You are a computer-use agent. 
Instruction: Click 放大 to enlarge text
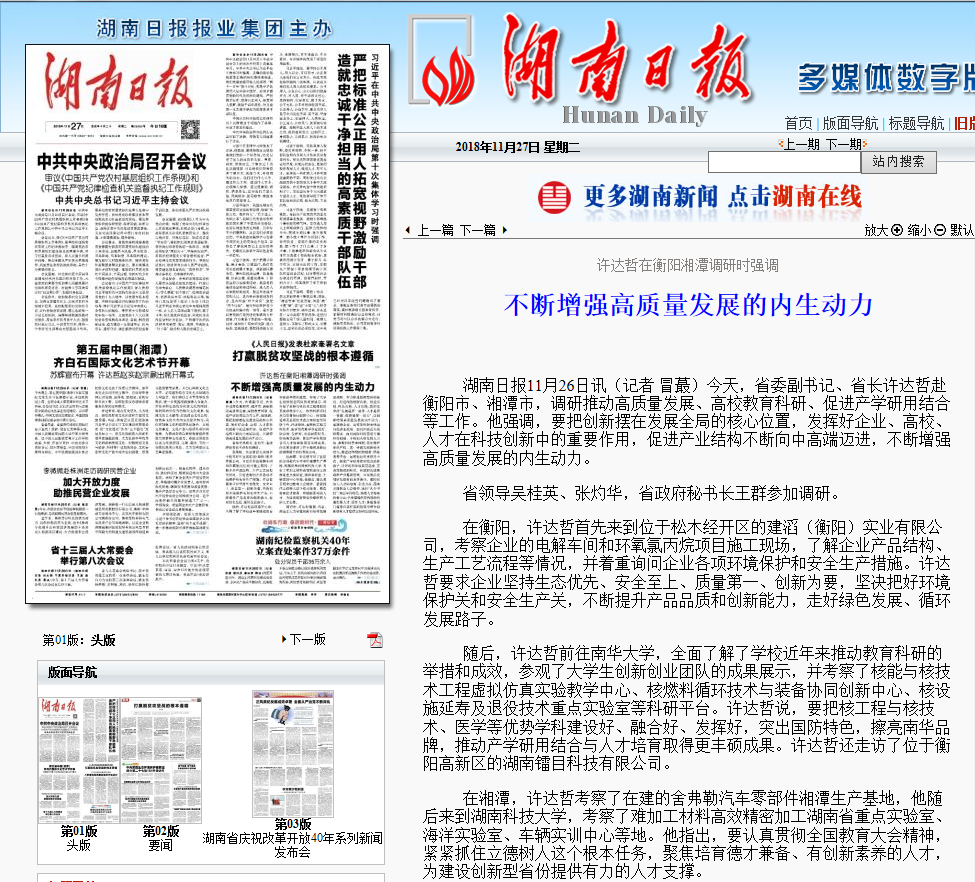[876, 230]
